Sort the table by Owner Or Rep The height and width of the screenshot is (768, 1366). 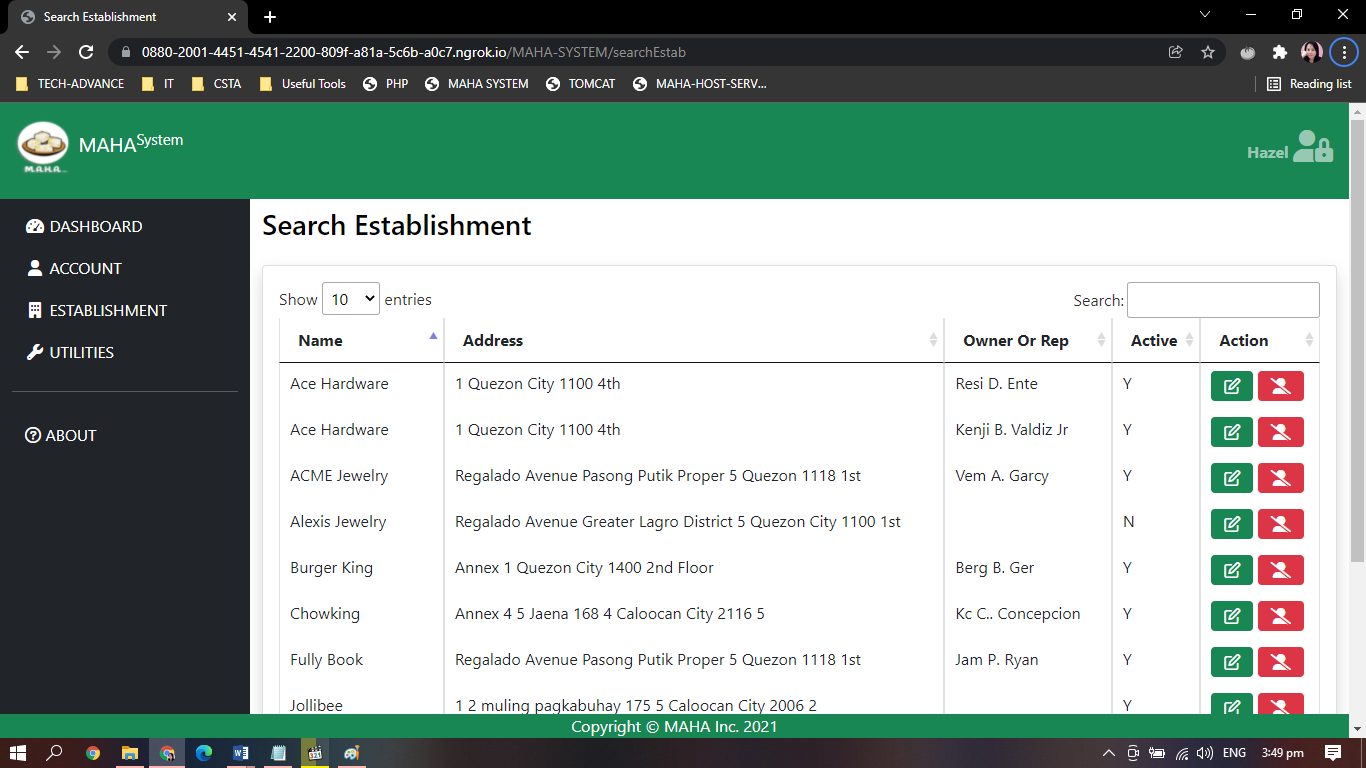click(x=1028, y=341)
